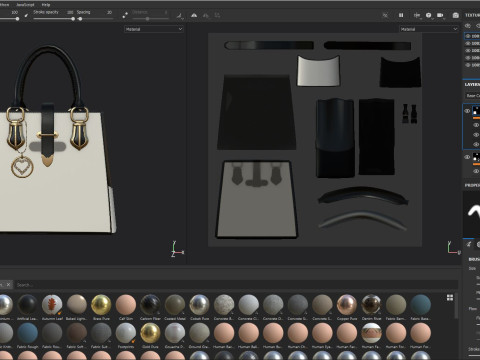The image size is (480, 360).
Task: Toggle visibility of the selected top layer
Action: [467, 111]
